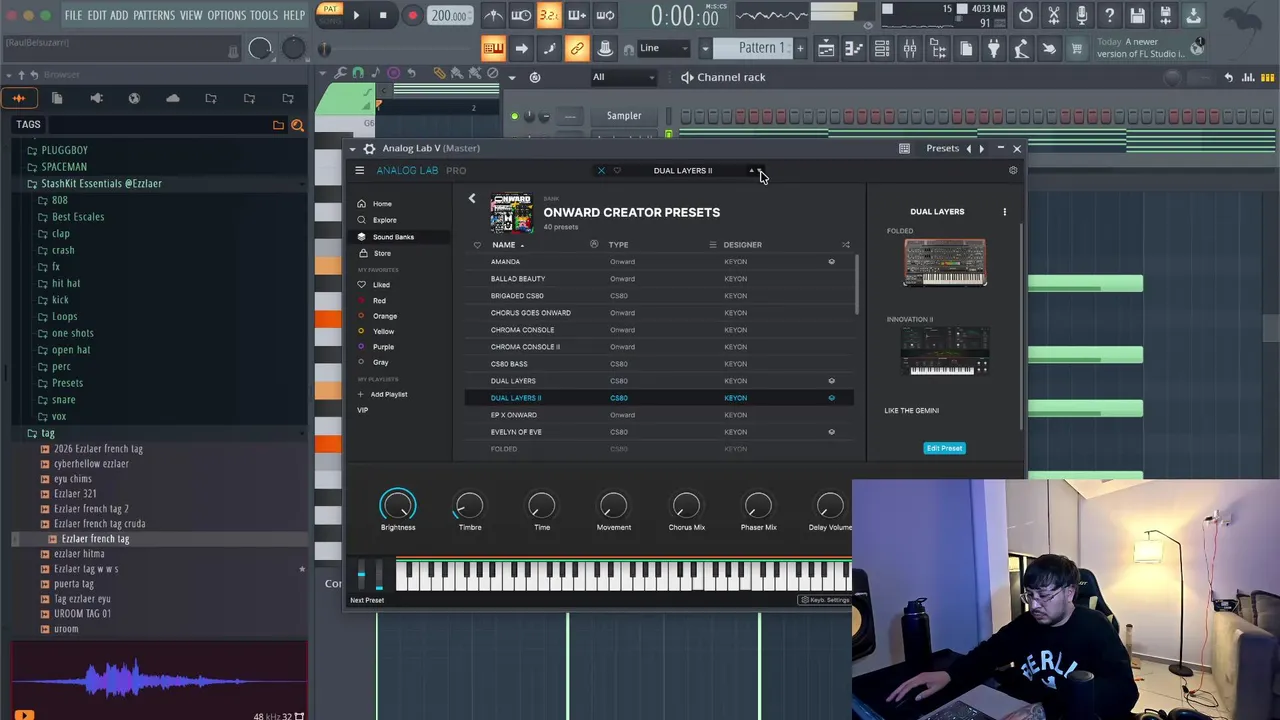The width and height of the screenshot is (1280, 720).
Task: Toggle the link/multilink controllers icon
Action: [577, 48]
